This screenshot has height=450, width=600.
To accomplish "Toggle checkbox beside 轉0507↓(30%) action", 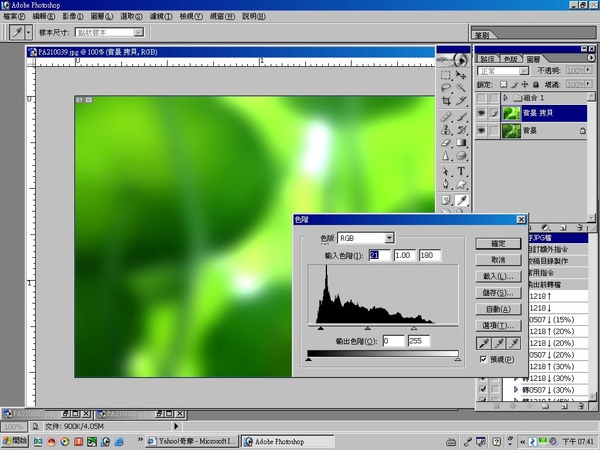I will click(483, 389).
